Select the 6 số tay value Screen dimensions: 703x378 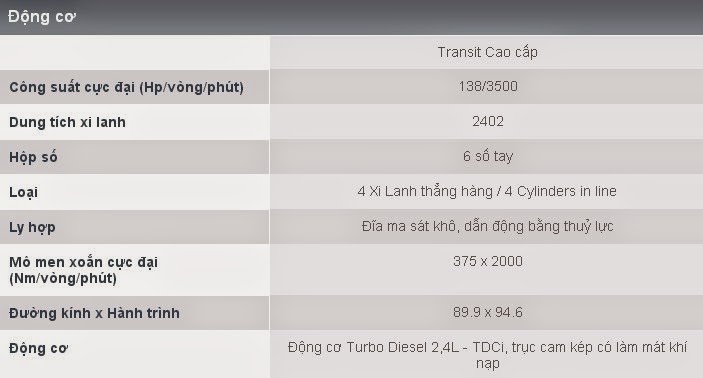[488, 156]
